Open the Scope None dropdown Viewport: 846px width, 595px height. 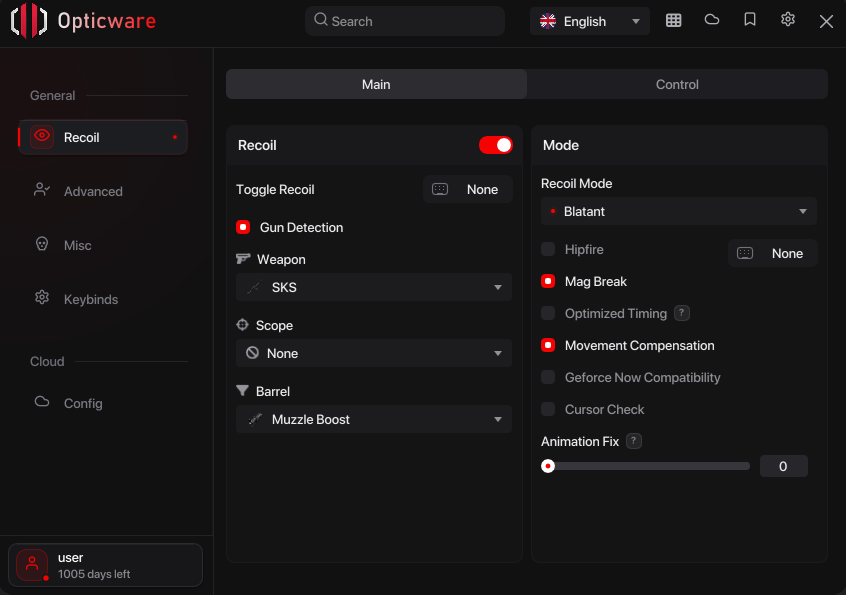(373, 353)
